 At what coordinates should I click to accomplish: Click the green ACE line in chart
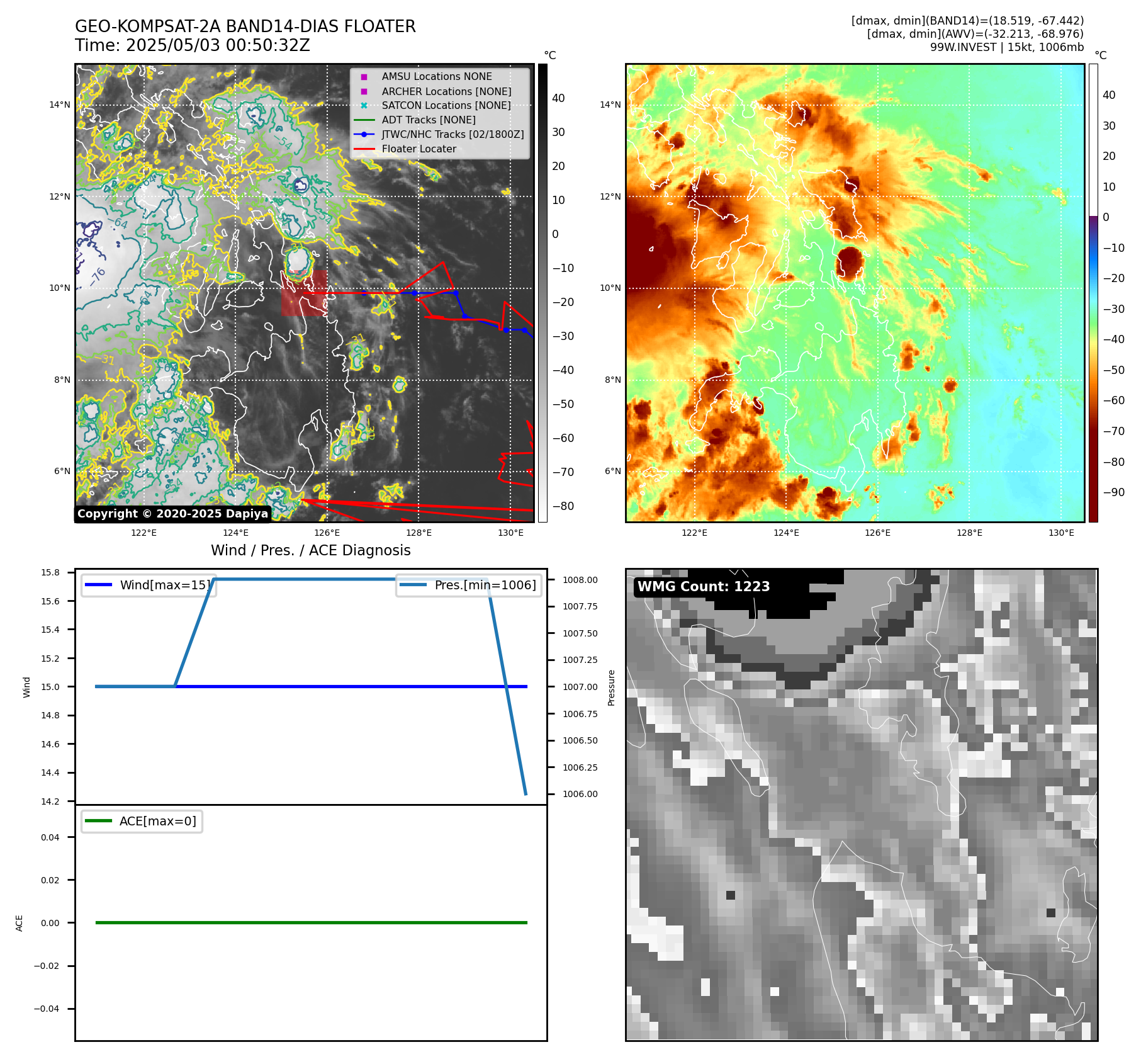(x=311, y=923)
